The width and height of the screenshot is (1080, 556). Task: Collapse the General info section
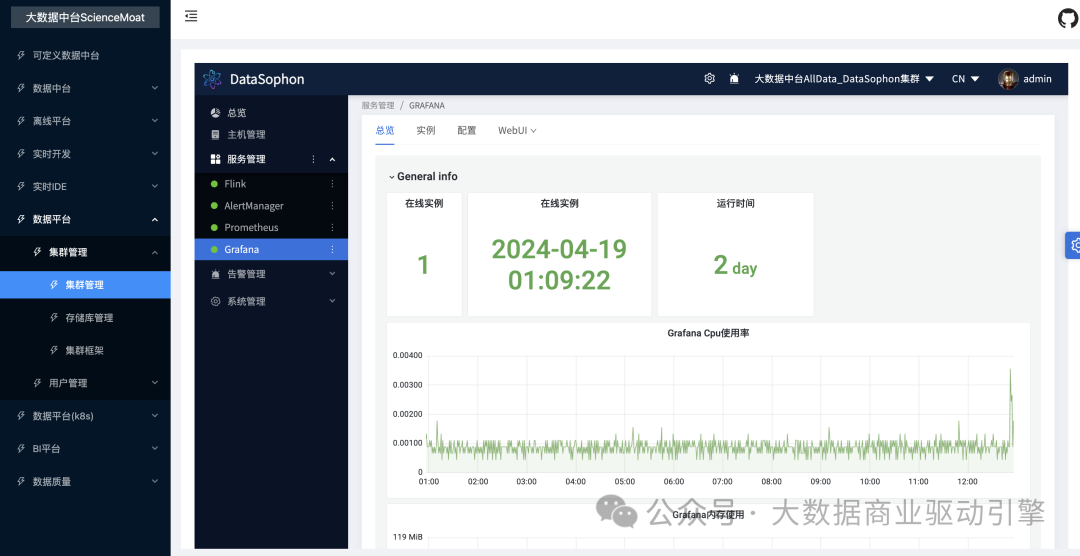pyautogui.click(x=392, y=177)
